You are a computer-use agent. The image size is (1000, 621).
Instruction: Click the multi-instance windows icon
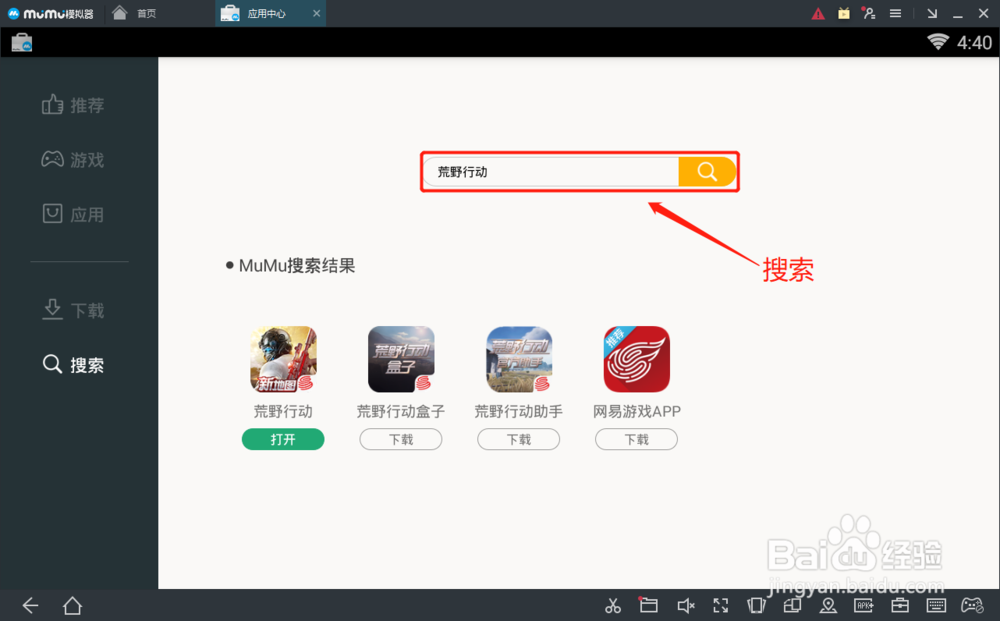792,605
